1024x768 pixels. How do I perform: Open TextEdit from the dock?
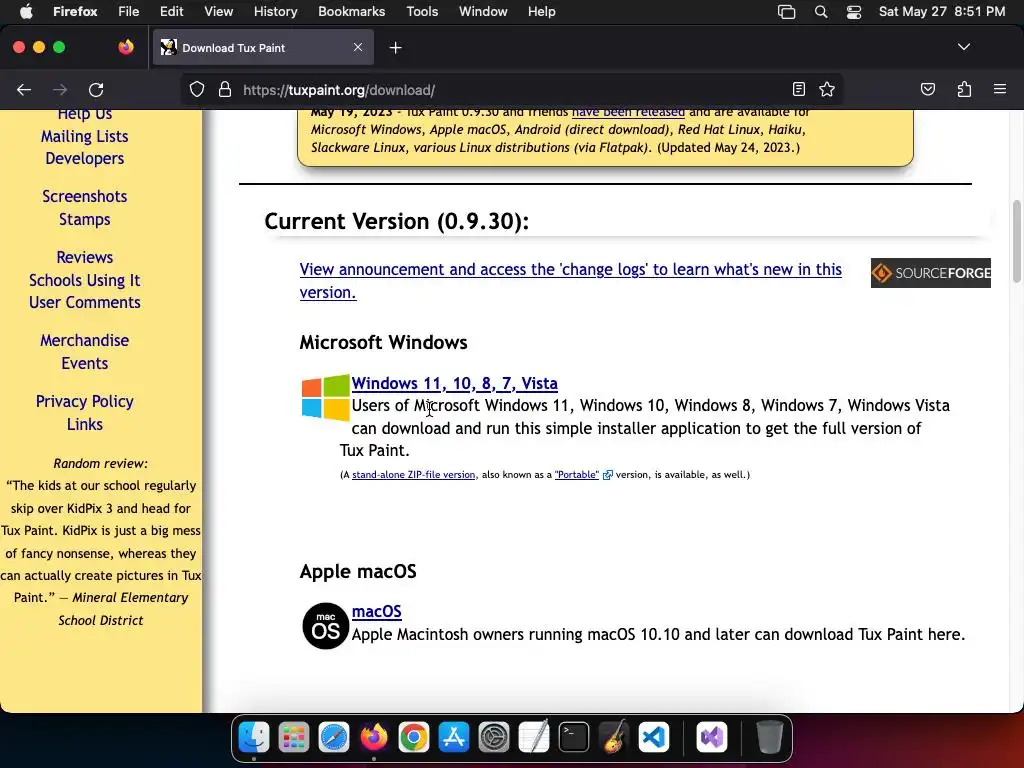pyautogui.click(x=534, y=737)
